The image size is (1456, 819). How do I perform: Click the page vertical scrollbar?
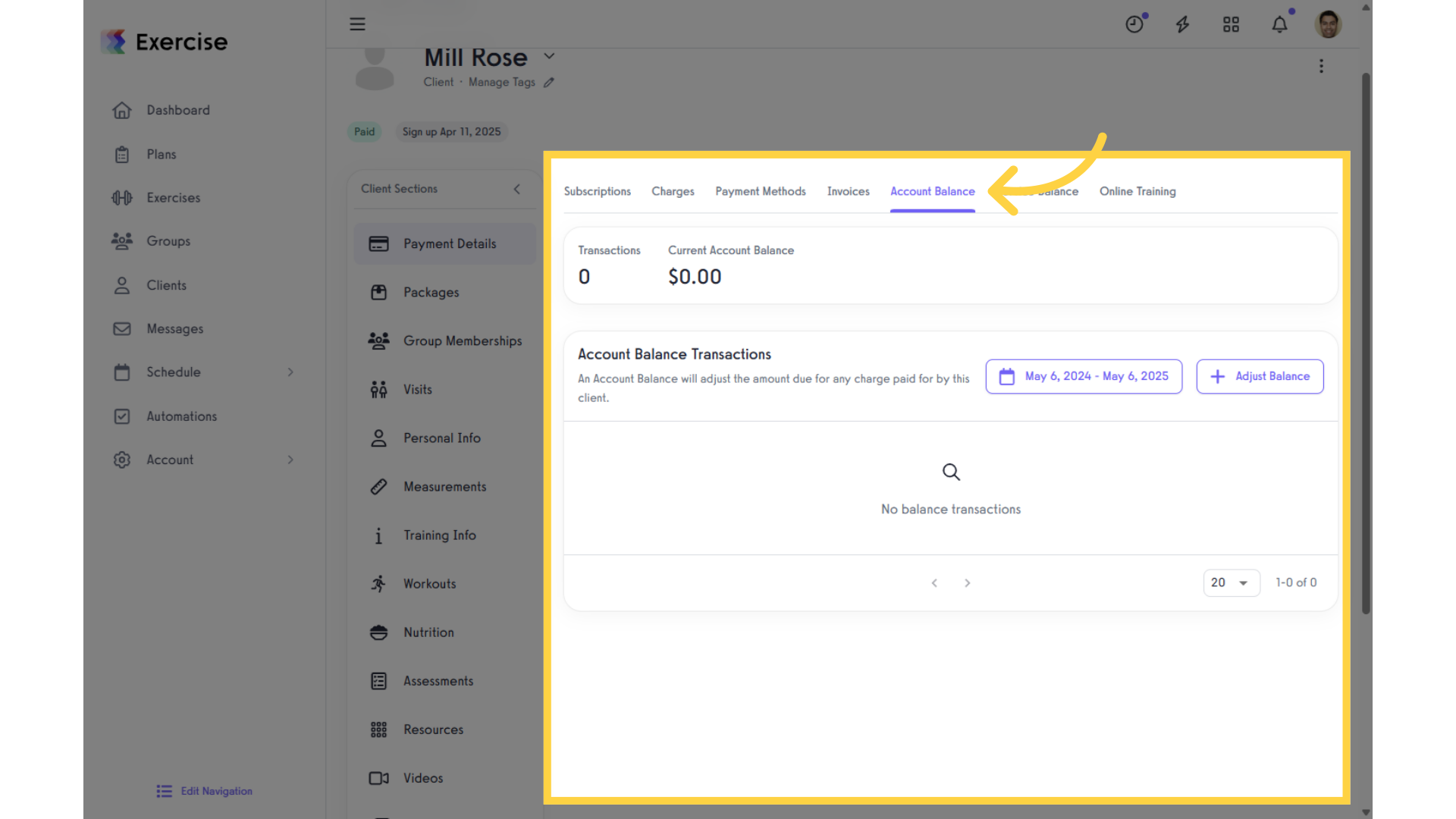(1366, 343)
